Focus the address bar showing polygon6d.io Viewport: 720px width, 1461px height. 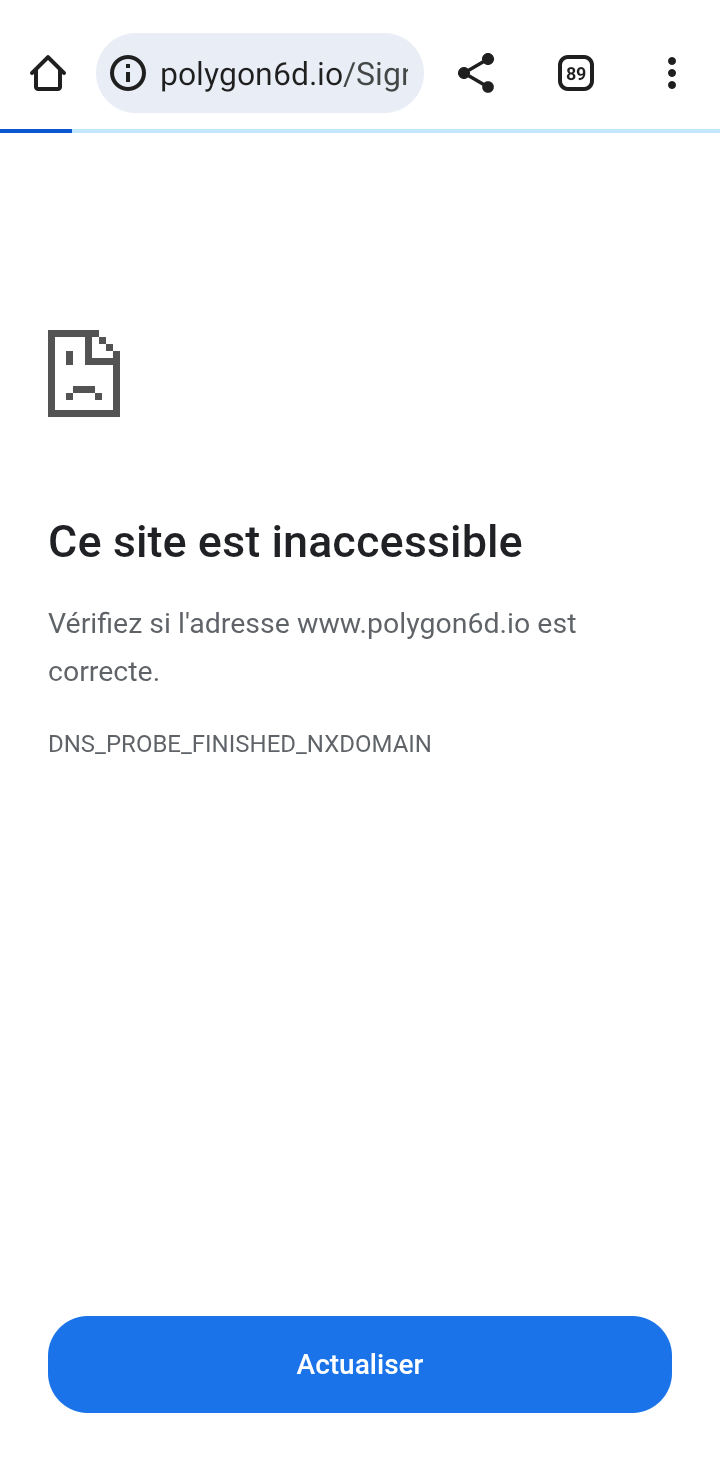[x=260, y=73]
